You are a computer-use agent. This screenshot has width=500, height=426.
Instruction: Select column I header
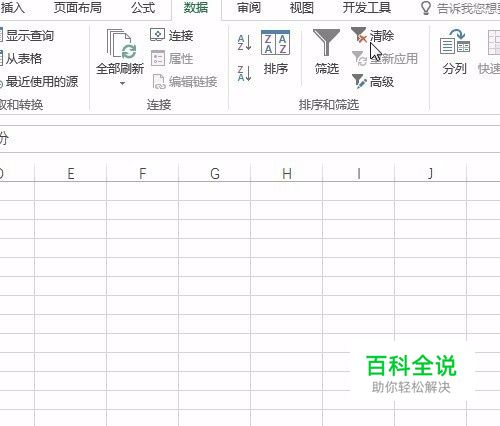(359, 174)
